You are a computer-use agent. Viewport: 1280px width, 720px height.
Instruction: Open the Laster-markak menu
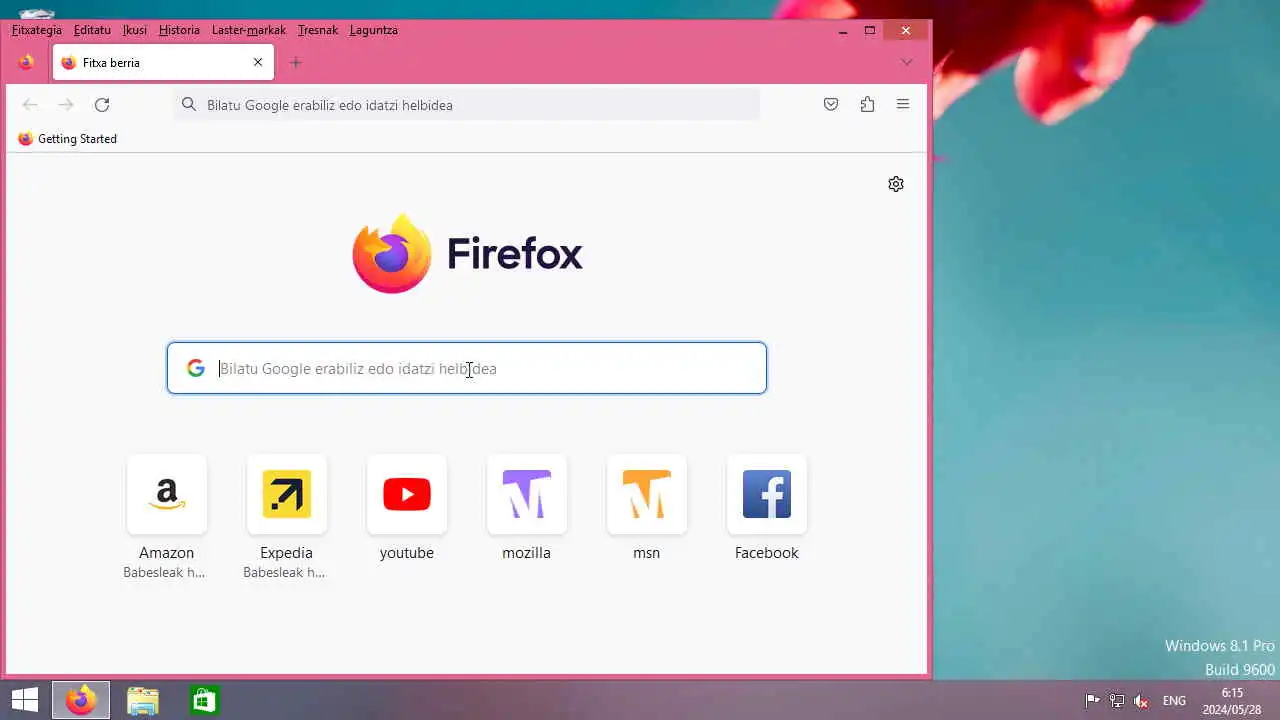pyautogui.click(x=249, y=30)
